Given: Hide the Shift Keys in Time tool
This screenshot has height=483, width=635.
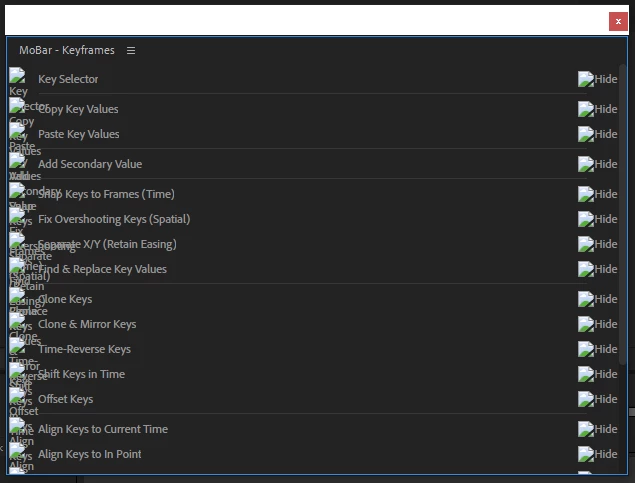Looking at the screenshot, I should pos(598,374).
